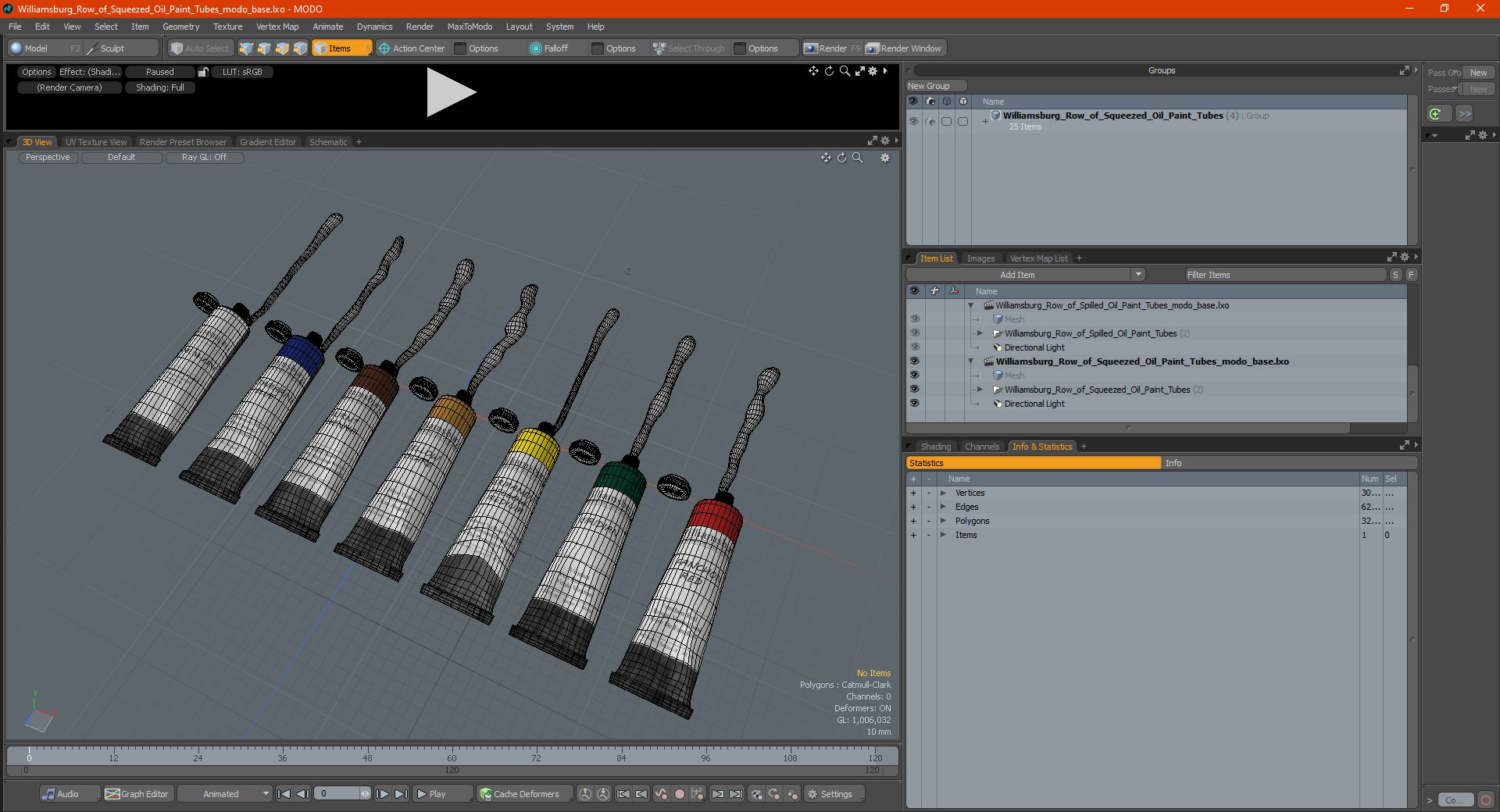Go to last frame

click(402, 794)
